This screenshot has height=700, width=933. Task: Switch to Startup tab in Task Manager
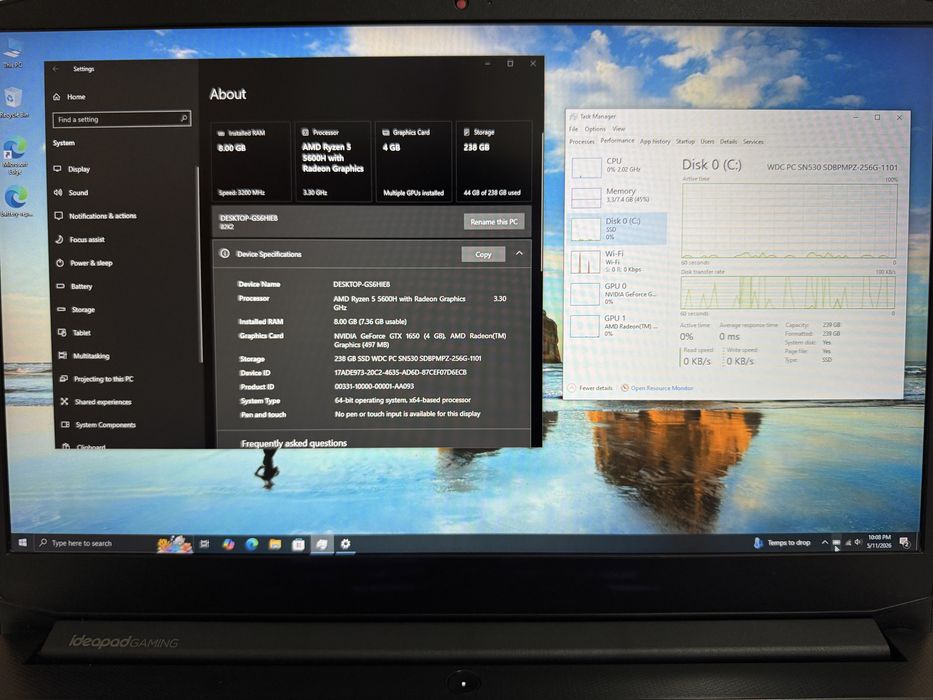[685, 142]
